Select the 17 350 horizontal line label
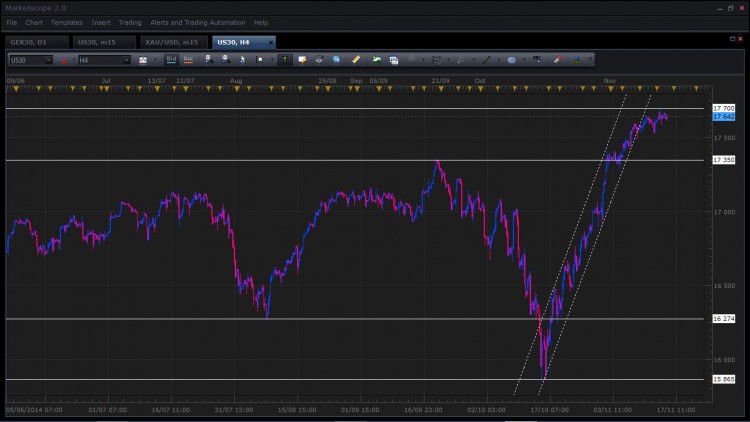The width and height of the screenshot is (750, 422). [x=724, y=160]
